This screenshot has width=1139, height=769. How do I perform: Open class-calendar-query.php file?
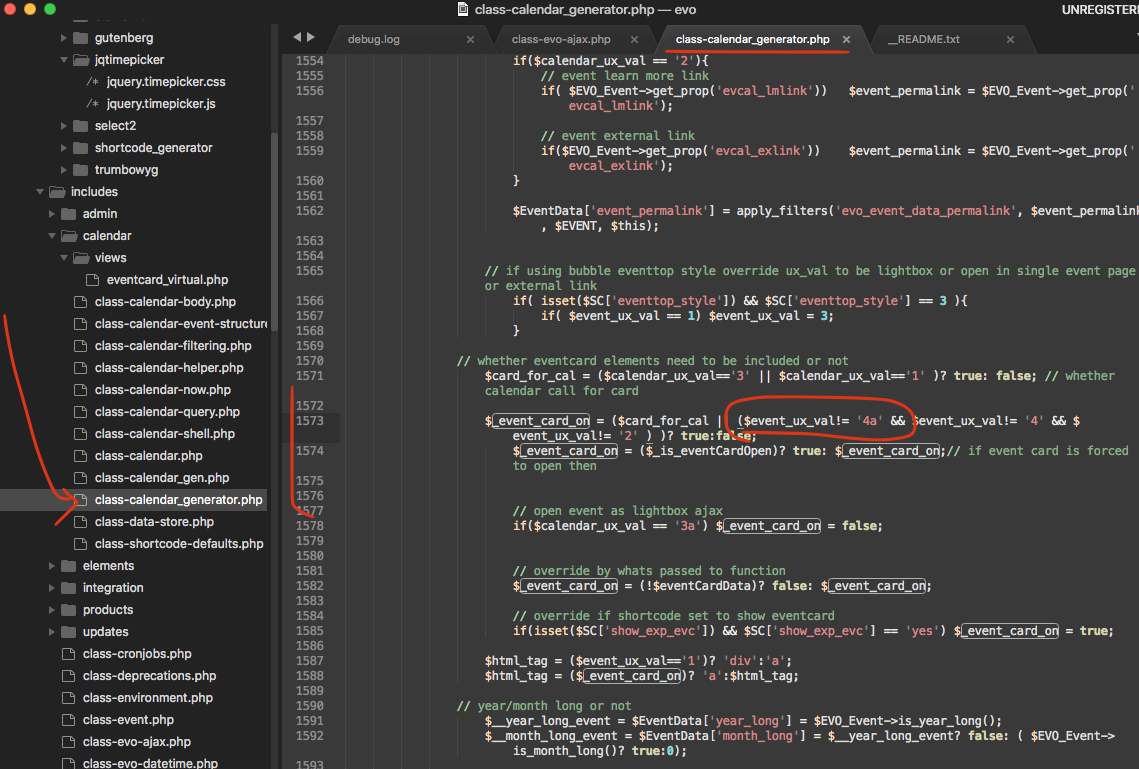[x=167, y=412]
